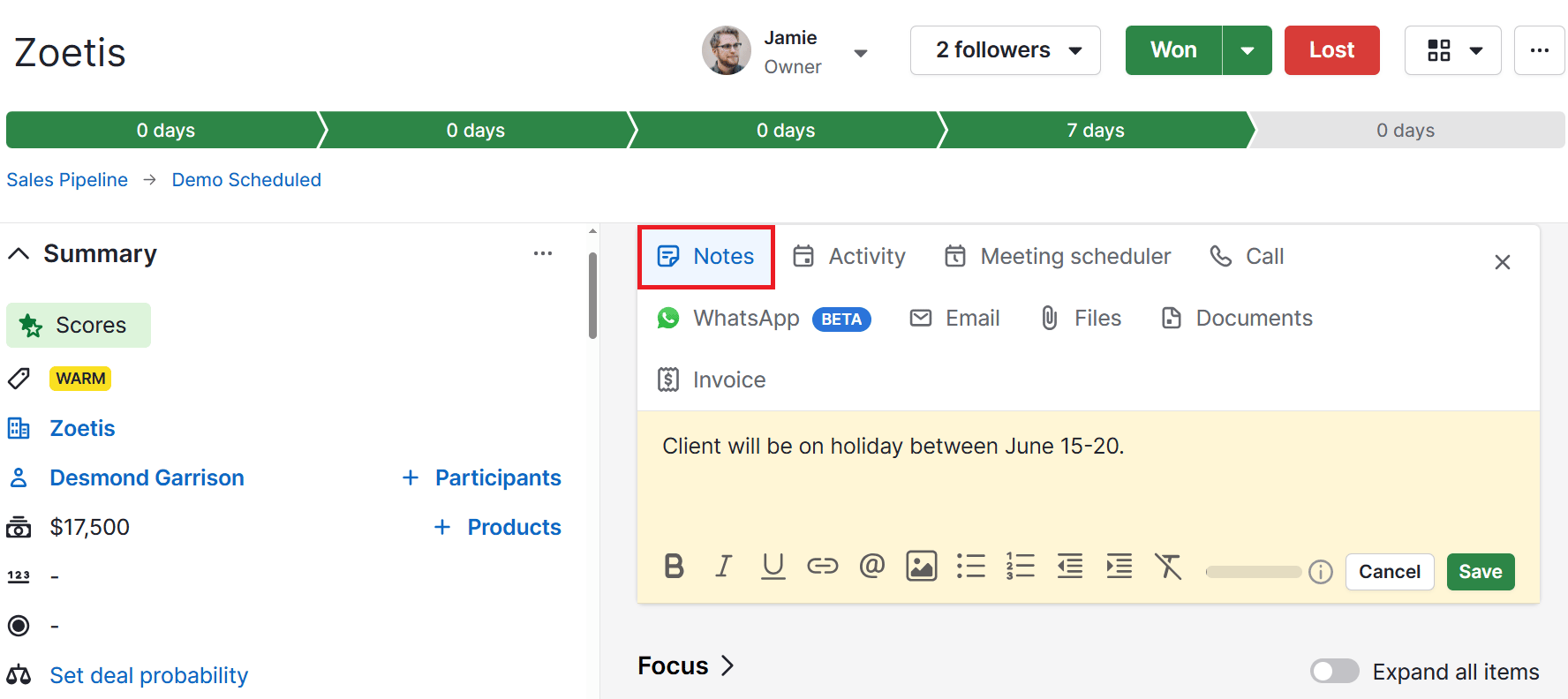The image size is (1568, 699).
Task: Toggle underline formatting in note editor
Action: 773,566
